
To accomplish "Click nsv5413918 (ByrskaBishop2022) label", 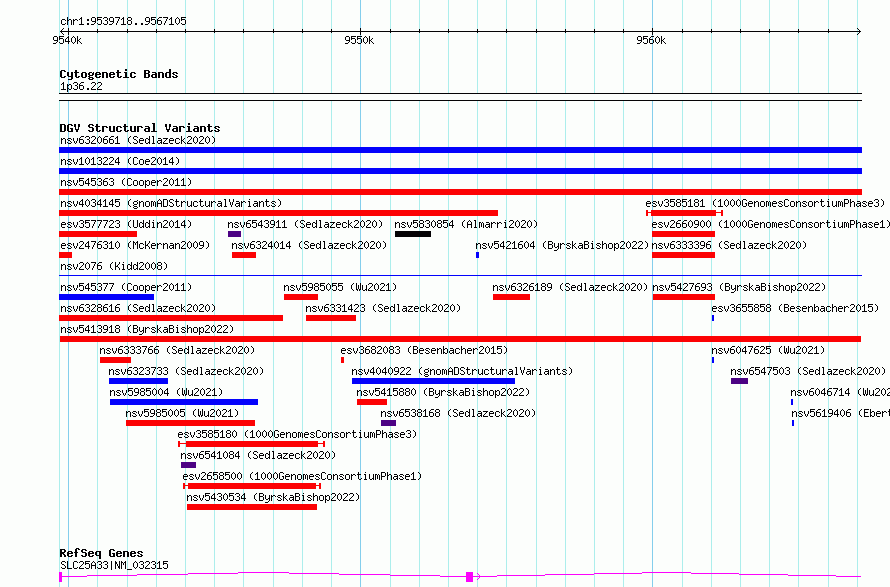I will coord(147,329).
